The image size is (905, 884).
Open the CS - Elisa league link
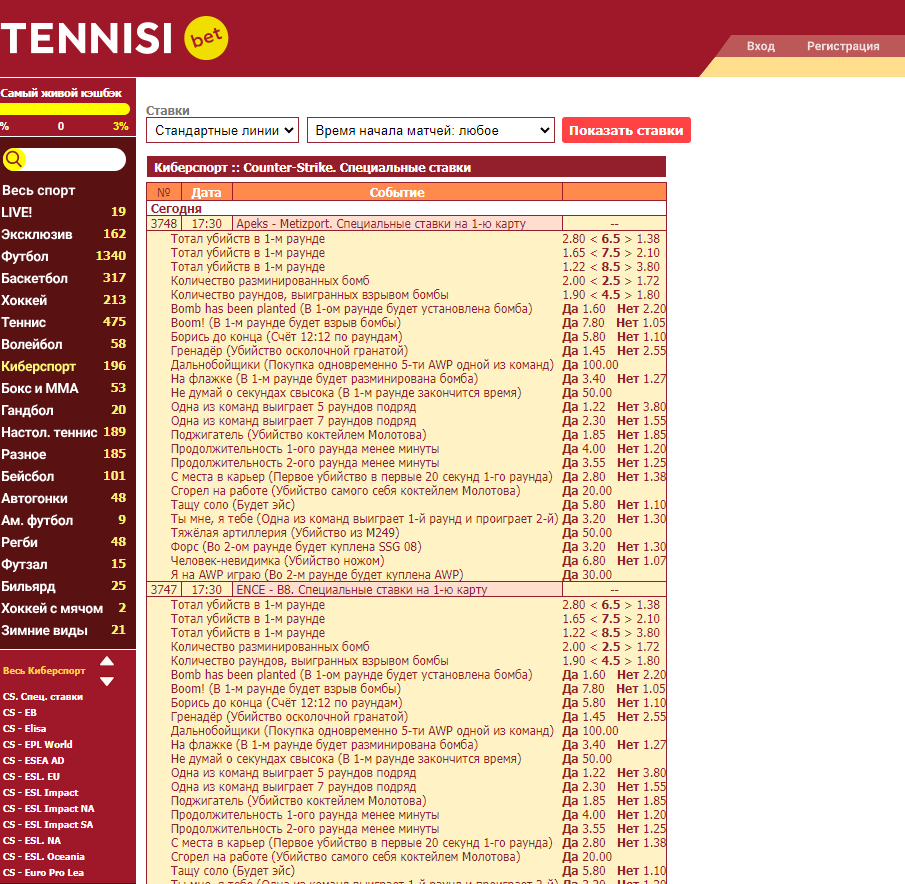click(x=24, y=729)
